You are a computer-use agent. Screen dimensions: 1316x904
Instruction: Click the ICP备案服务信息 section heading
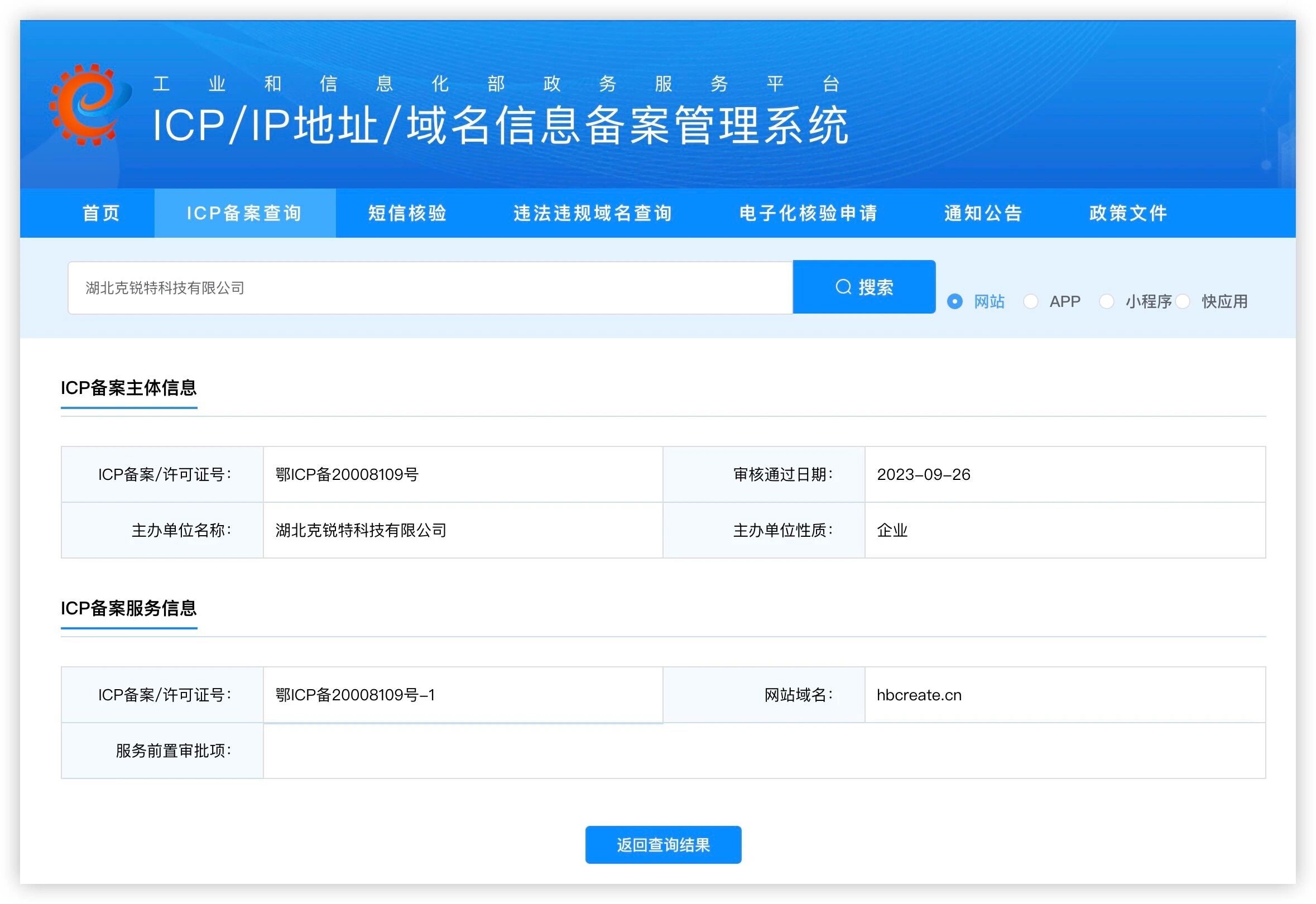click(128, 608)
